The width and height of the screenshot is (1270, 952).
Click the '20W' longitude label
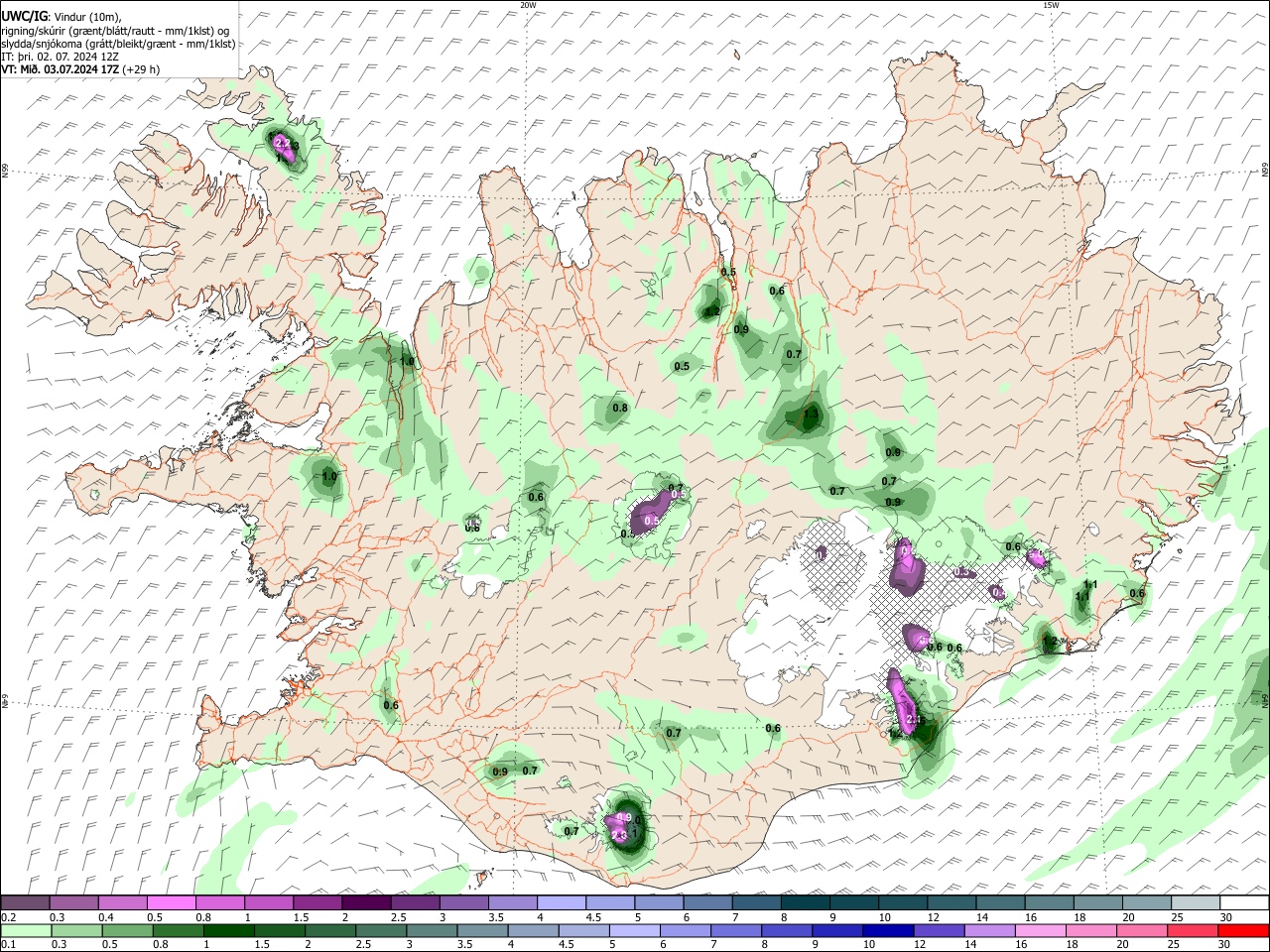point(528,5)
